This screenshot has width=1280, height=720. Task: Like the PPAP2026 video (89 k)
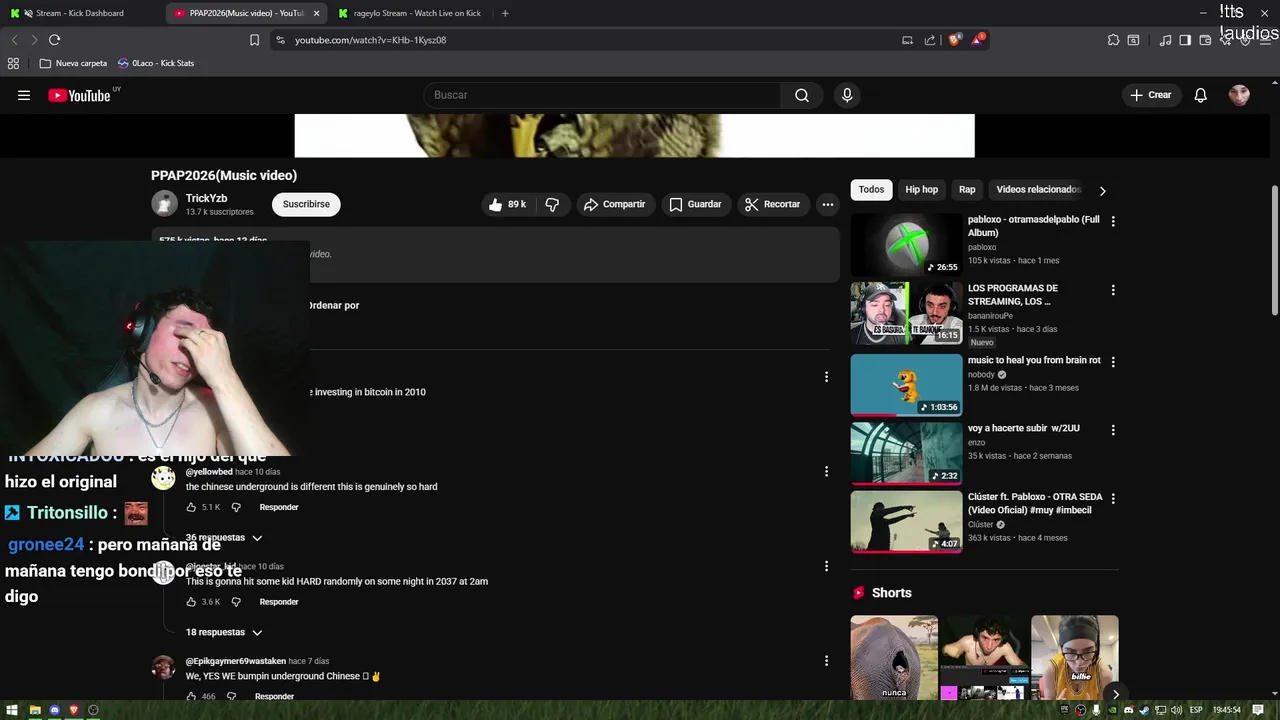pyautogui.click(x=508, y=204)
